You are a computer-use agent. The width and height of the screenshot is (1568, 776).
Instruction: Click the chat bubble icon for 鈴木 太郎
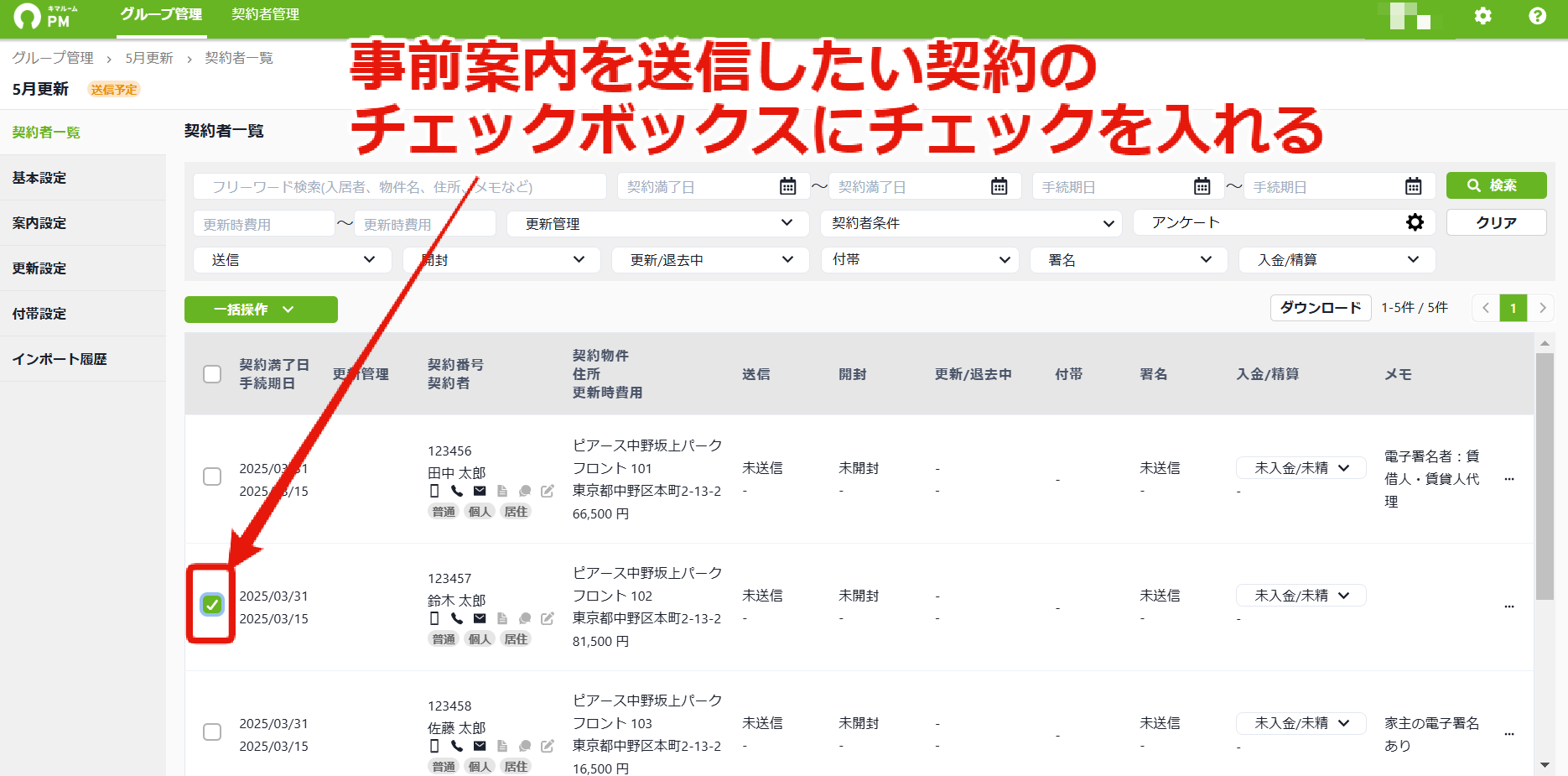[x=525, y=618]
